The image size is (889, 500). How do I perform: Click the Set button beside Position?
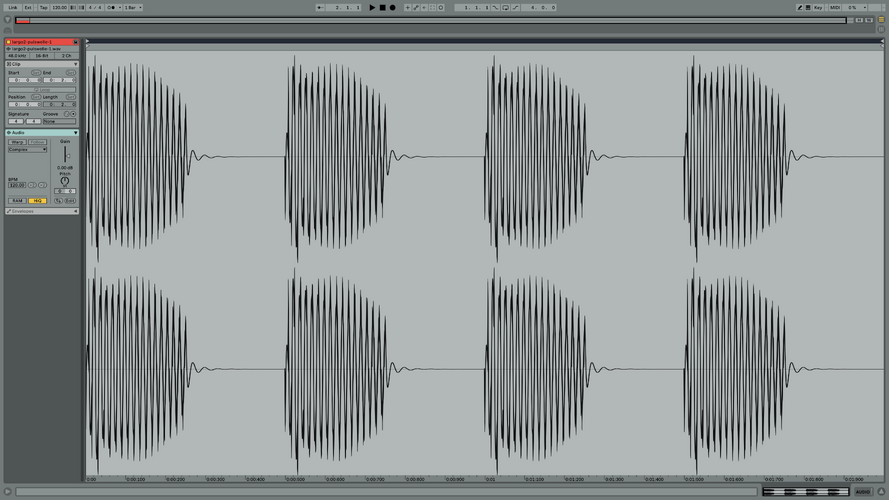[36, 97]
